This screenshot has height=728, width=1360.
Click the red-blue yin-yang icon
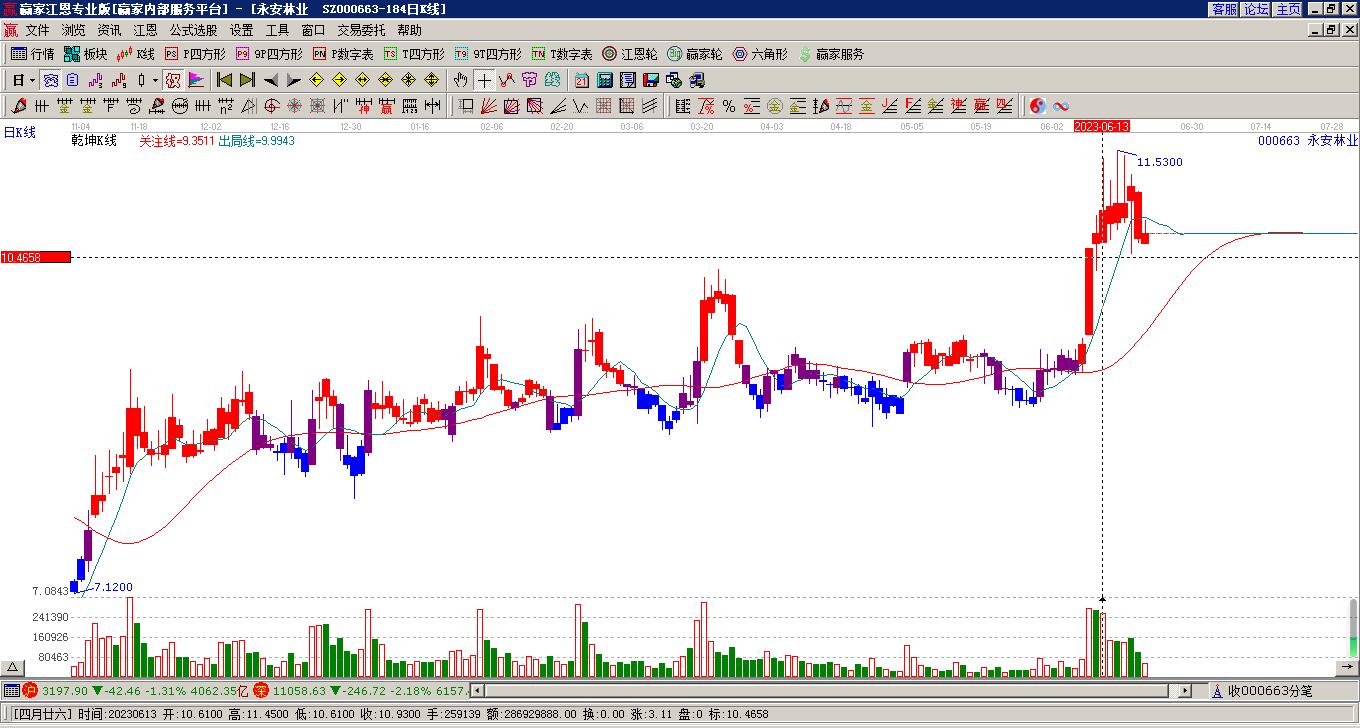(1038, 106)
